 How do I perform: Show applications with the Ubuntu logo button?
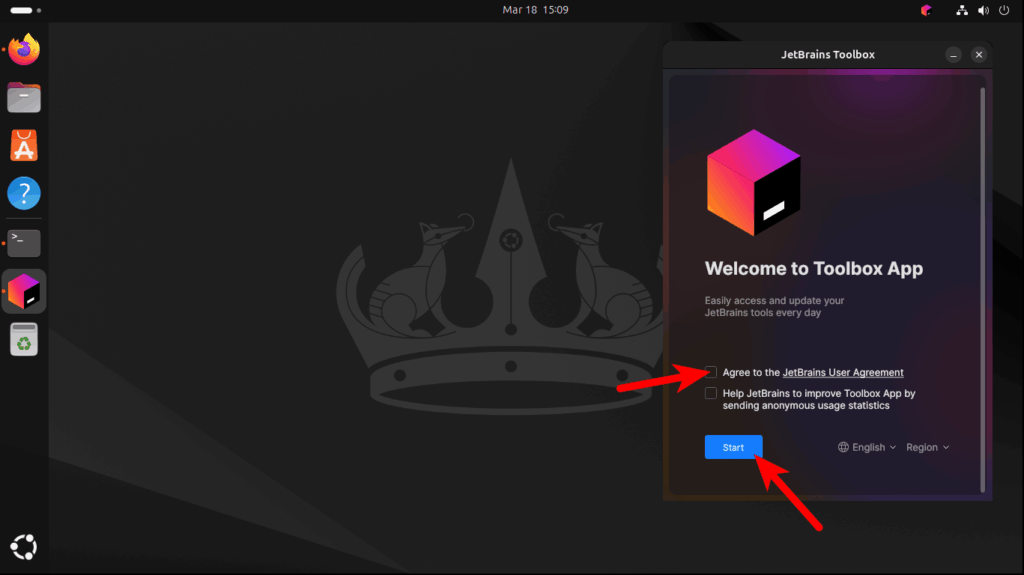[24, 547]
